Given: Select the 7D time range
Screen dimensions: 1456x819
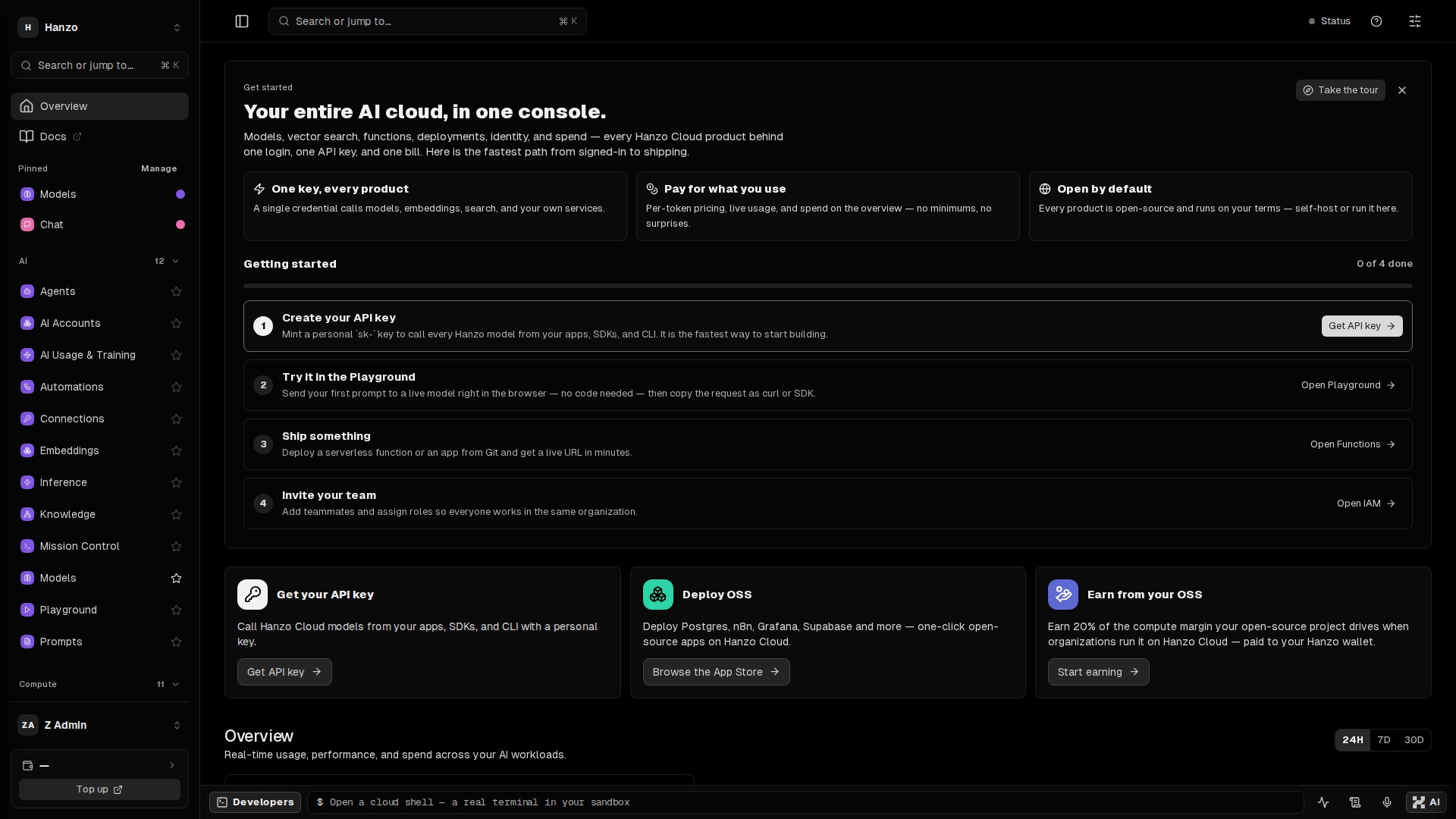Looking at the screenshot, I should click(x=1384, y=740).
